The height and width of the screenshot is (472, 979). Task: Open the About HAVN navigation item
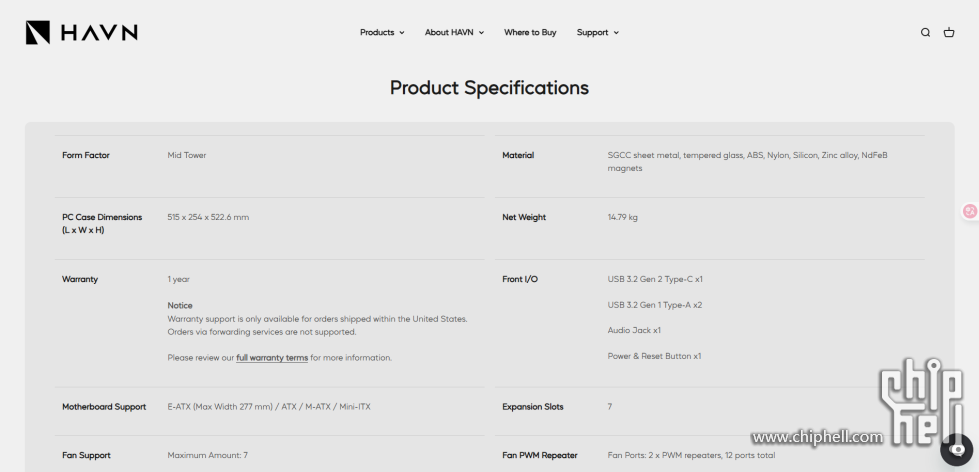(449, 33)
